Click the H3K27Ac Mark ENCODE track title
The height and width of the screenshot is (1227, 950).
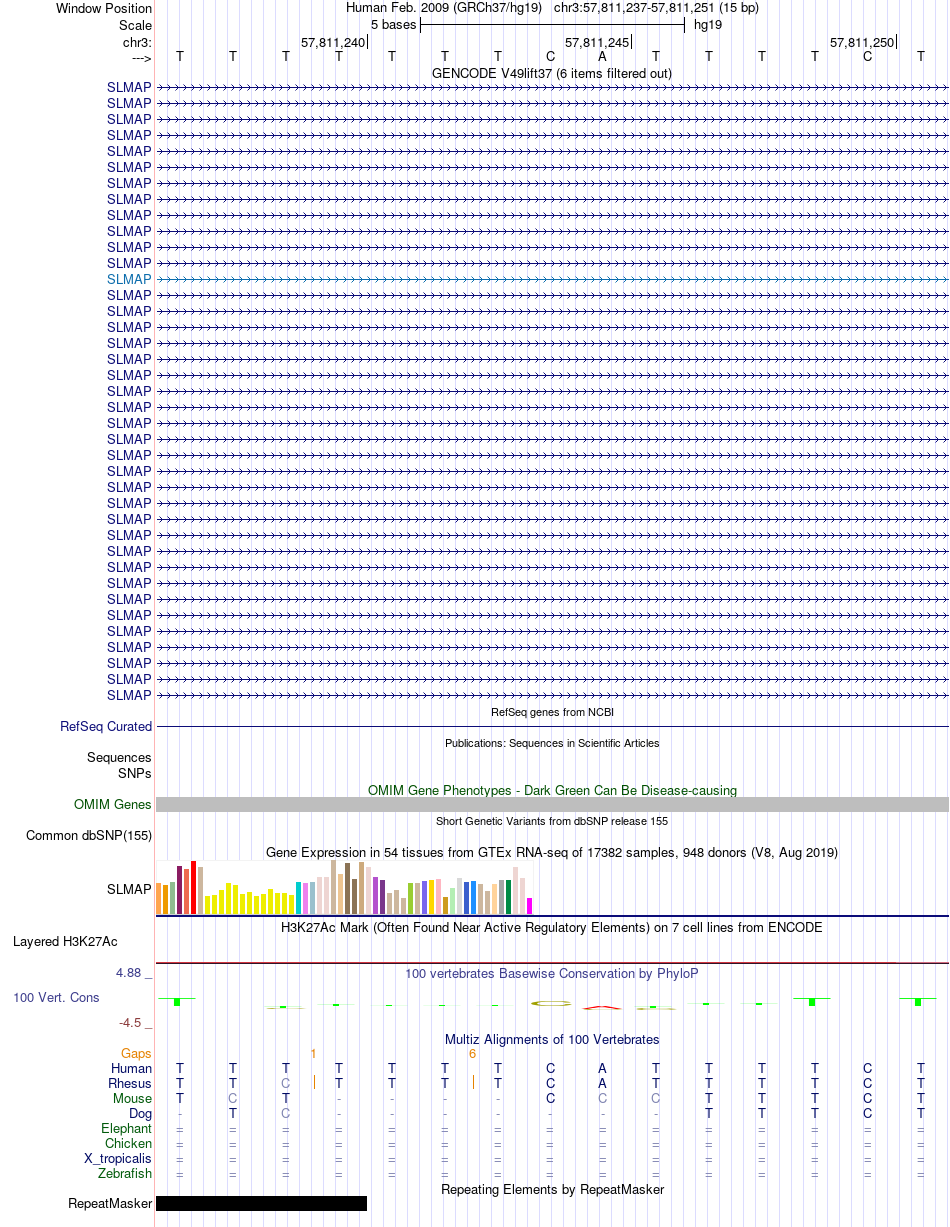coord(552,928)
